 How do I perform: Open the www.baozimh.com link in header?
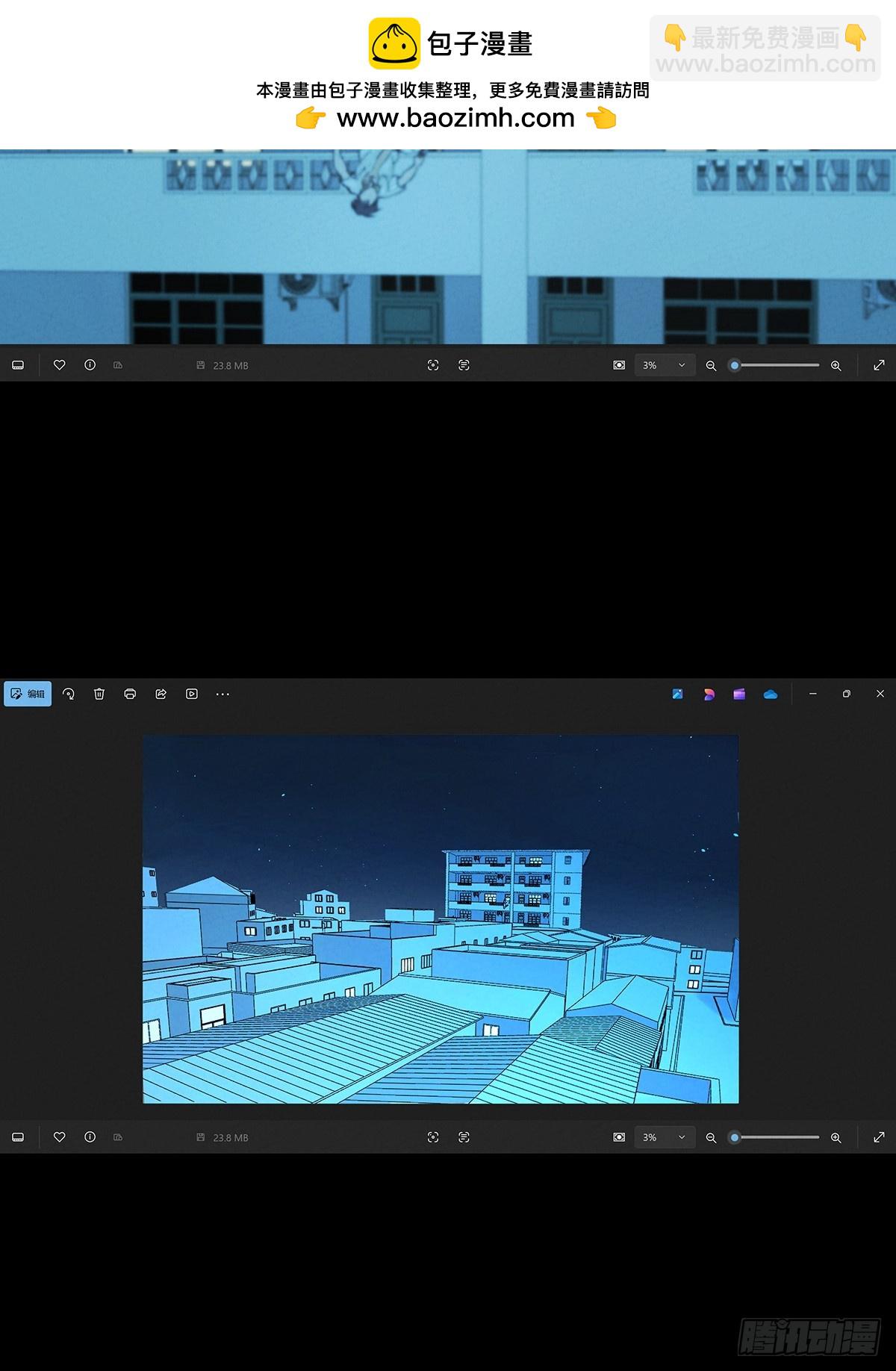(x=455, y=118)
